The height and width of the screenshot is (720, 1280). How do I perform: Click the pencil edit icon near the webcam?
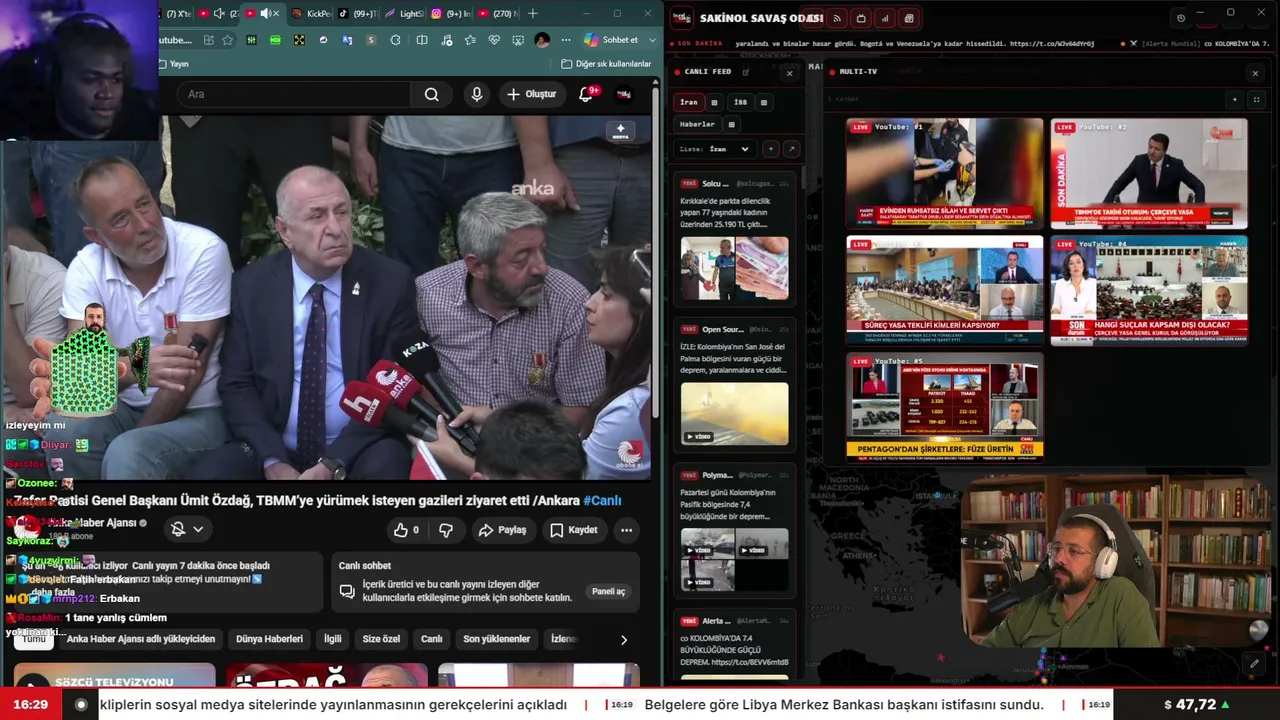(x=1254, y=663)
